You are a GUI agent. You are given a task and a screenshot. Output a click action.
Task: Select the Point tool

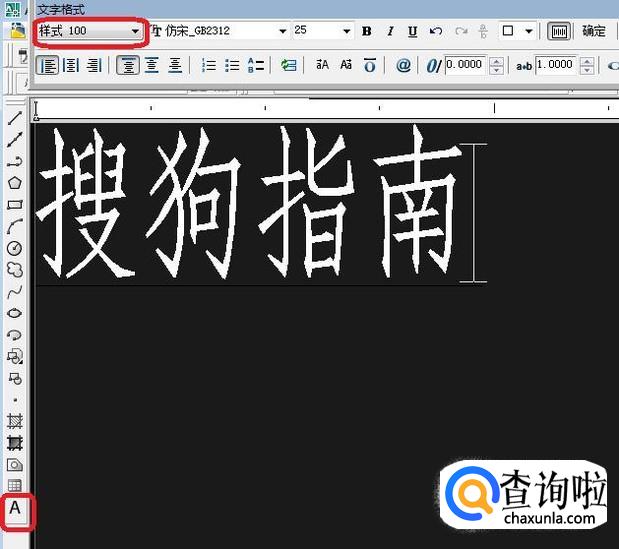15,400
